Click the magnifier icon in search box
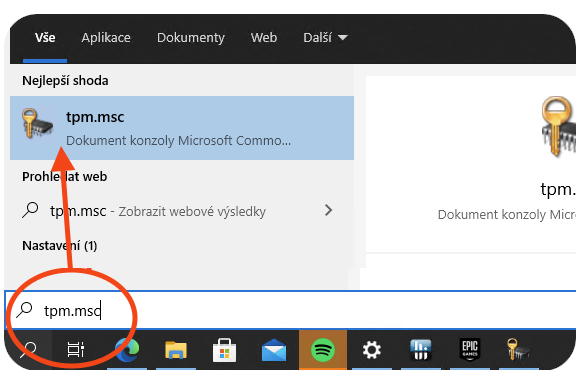Screen dimensions: 580x389 [24, 310]
